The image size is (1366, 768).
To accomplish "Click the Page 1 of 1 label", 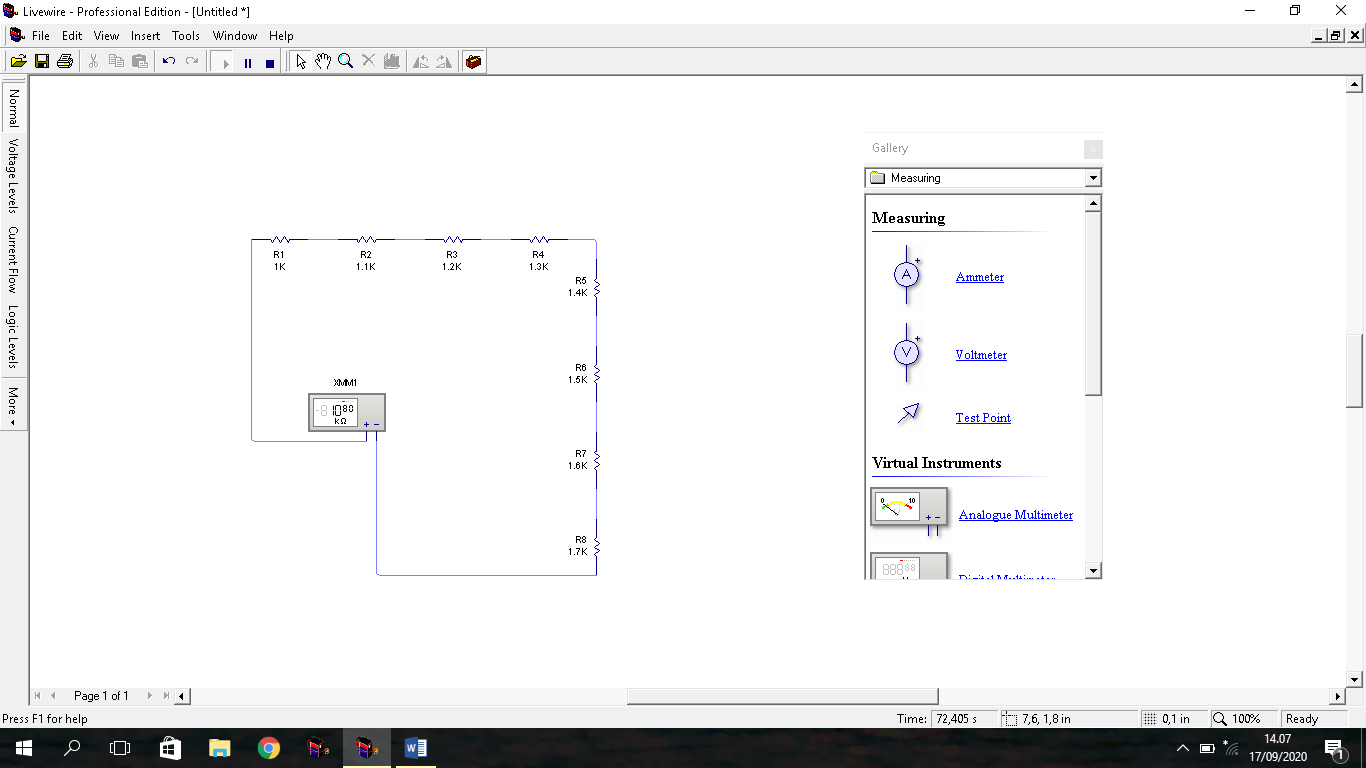I will click(101, 696).
